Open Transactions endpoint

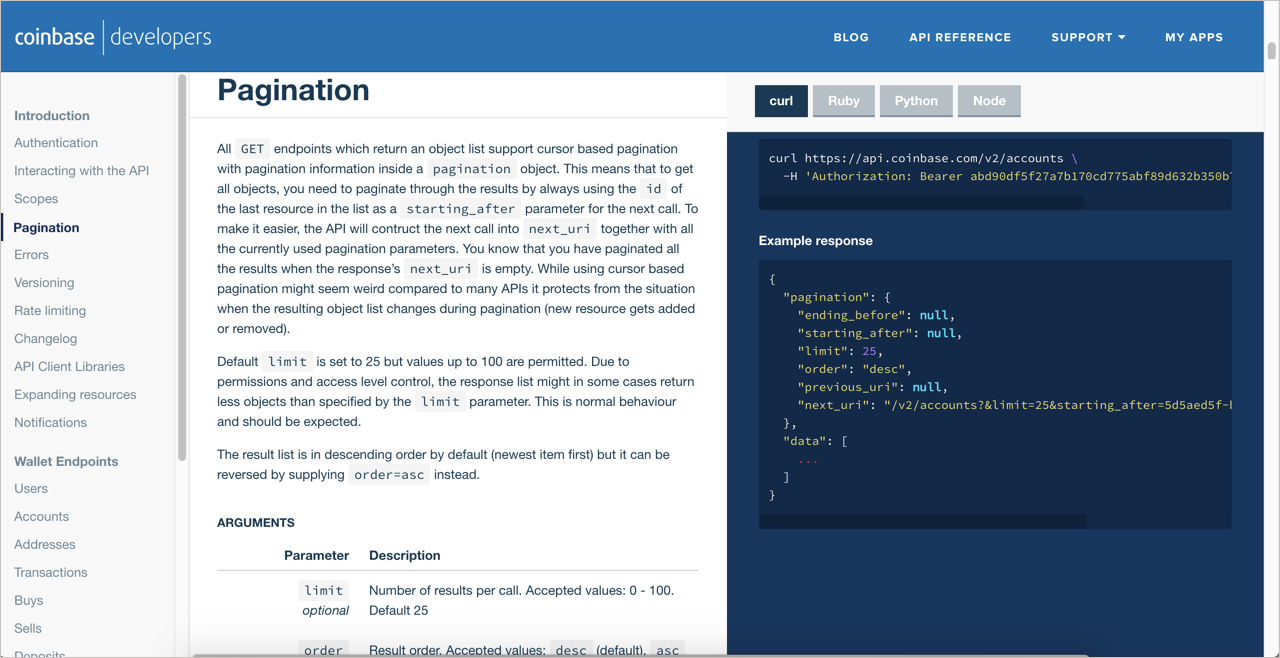(x=51, y=573)
